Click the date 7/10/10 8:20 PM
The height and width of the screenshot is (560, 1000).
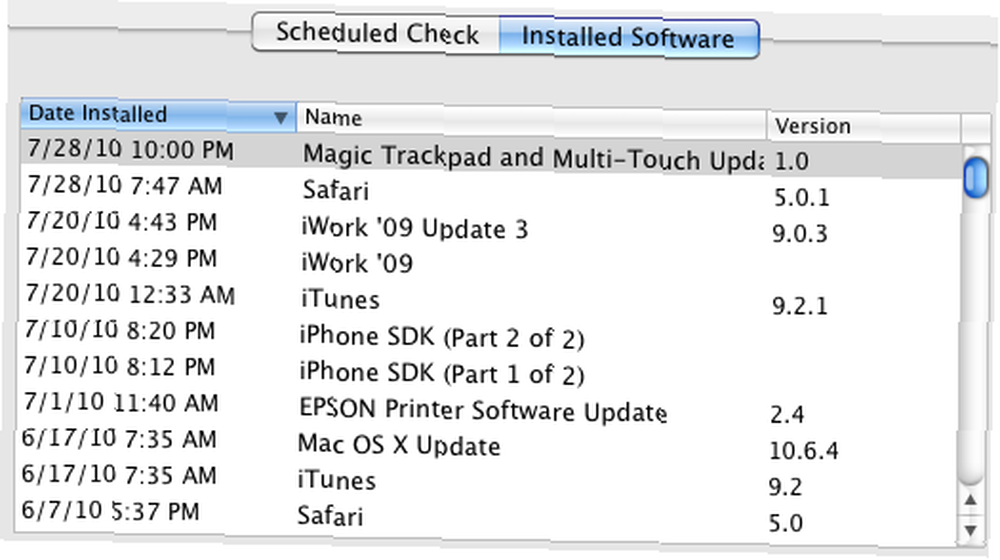(x=120, y=330)
